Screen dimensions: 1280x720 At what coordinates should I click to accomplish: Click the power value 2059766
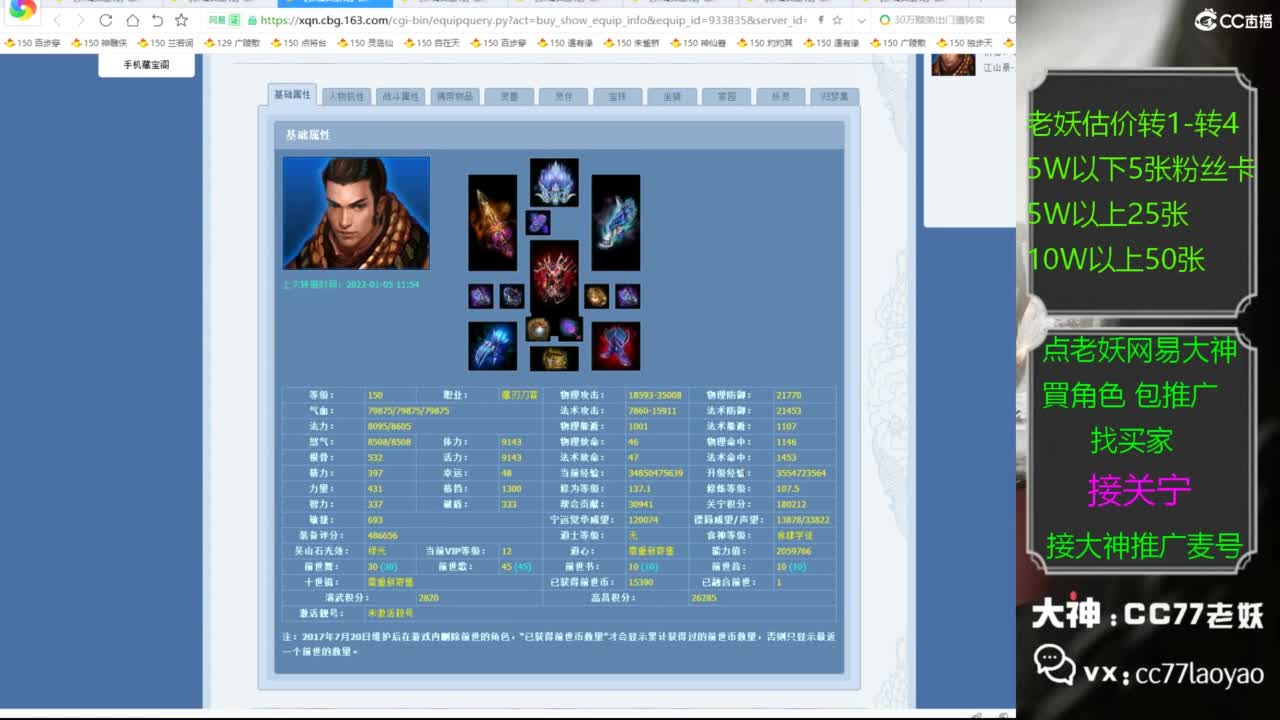point(794,551)
